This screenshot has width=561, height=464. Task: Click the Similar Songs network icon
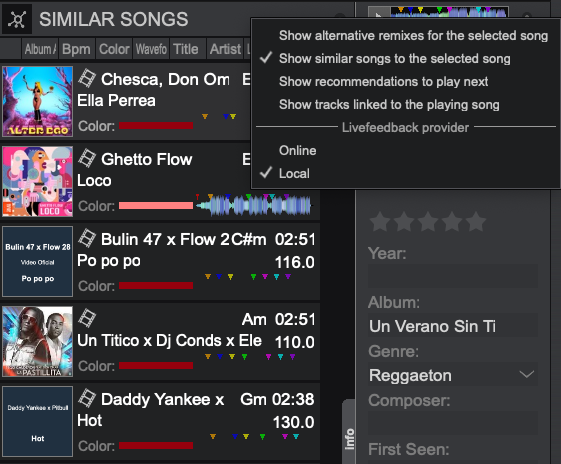pyautogui.click(x=17, y=19)
